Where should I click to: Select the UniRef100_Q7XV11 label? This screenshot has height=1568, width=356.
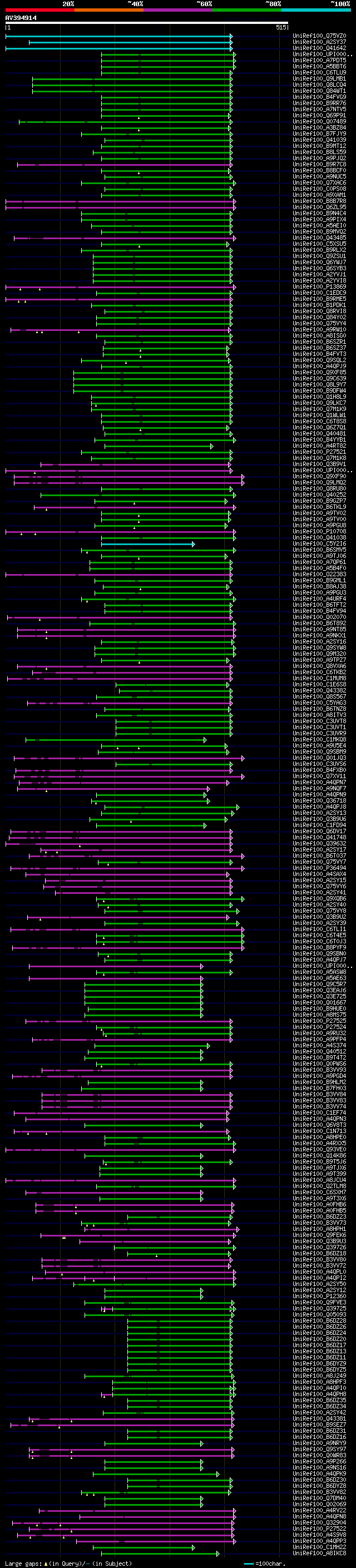pyautogui.click(x=319, y=776)
